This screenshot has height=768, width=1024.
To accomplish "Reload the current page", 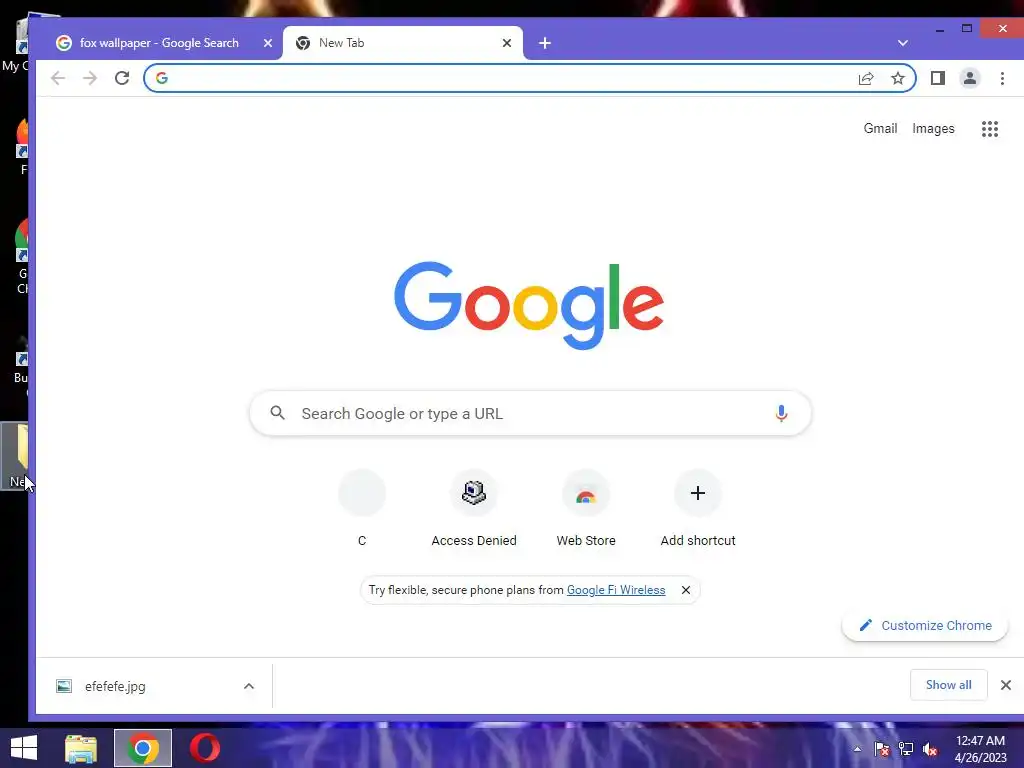I will coord(121,78).
